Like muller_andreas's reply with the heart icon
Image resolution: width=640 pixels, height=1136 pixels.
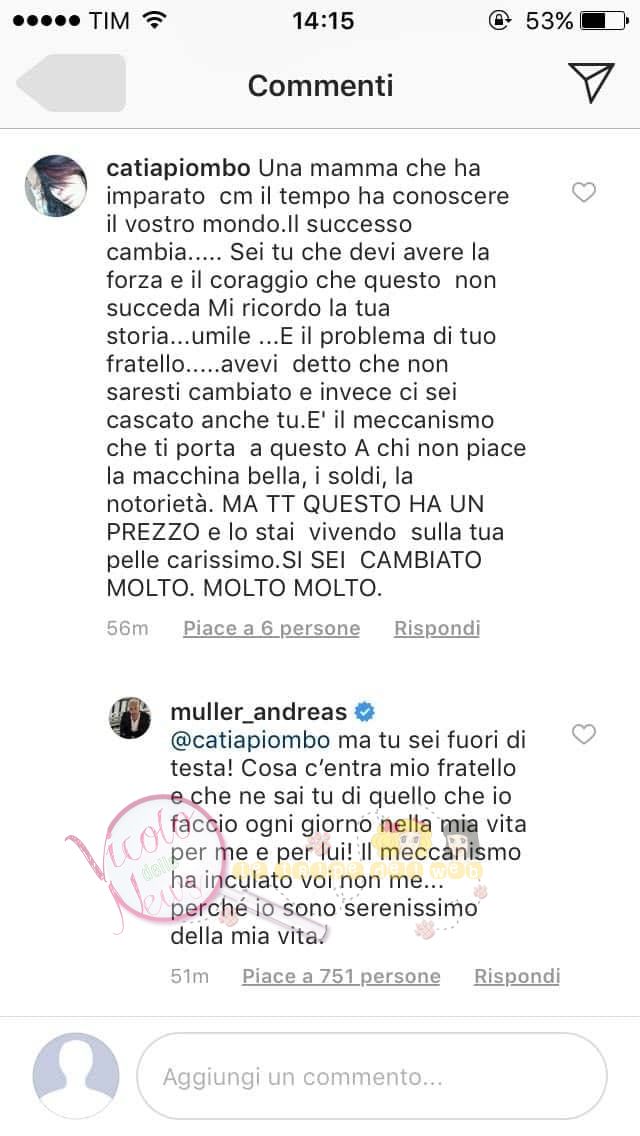pyautogui.click(x=583, y=735)
